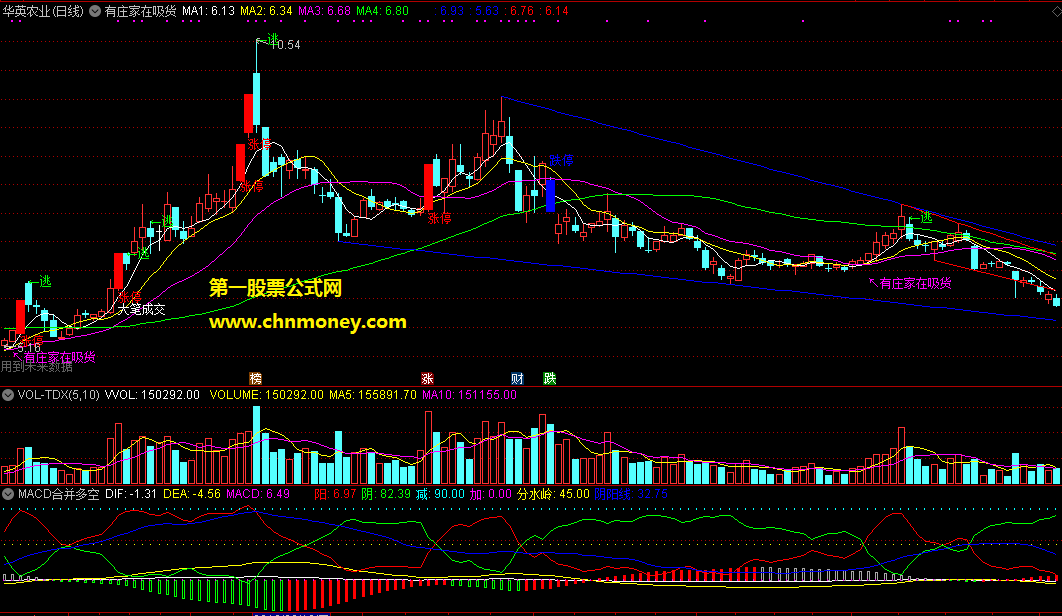Select the green 阴: 82.39 value
The height and width of the screenshot is (616, 1062).
(x=386, y=494)
